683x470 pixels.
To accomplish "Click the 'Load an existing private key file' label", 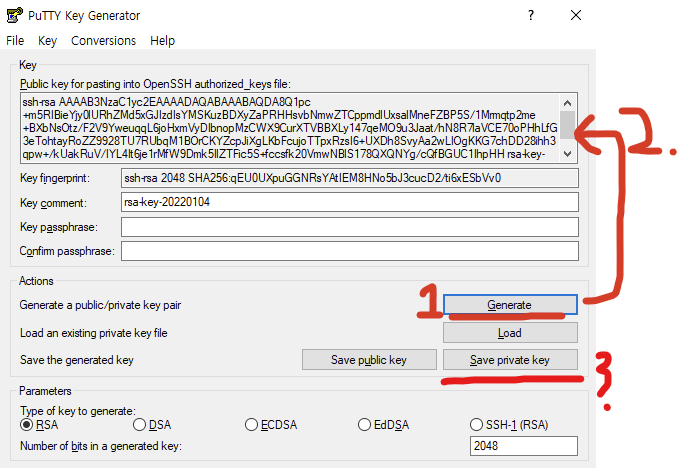I will pos(94,333).
